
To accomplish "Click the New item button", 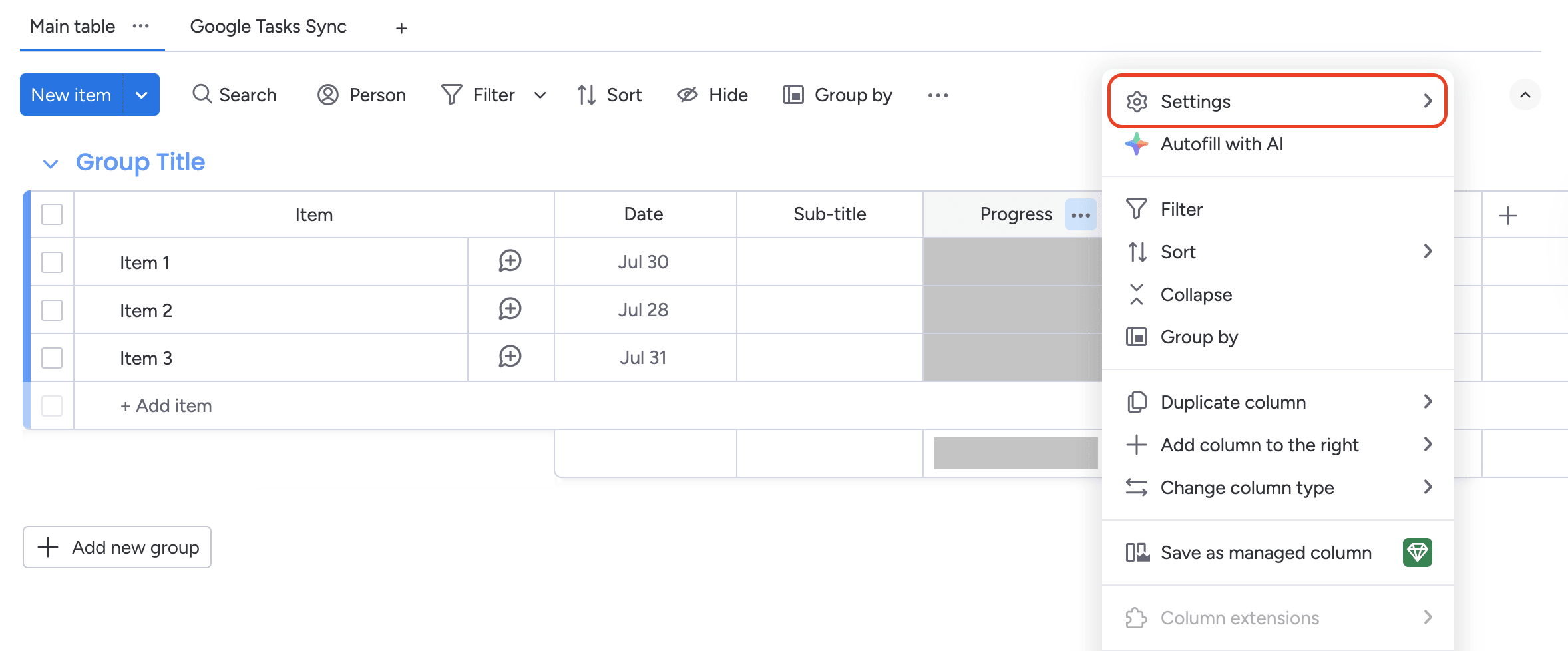I will click(x=71, y=95).
